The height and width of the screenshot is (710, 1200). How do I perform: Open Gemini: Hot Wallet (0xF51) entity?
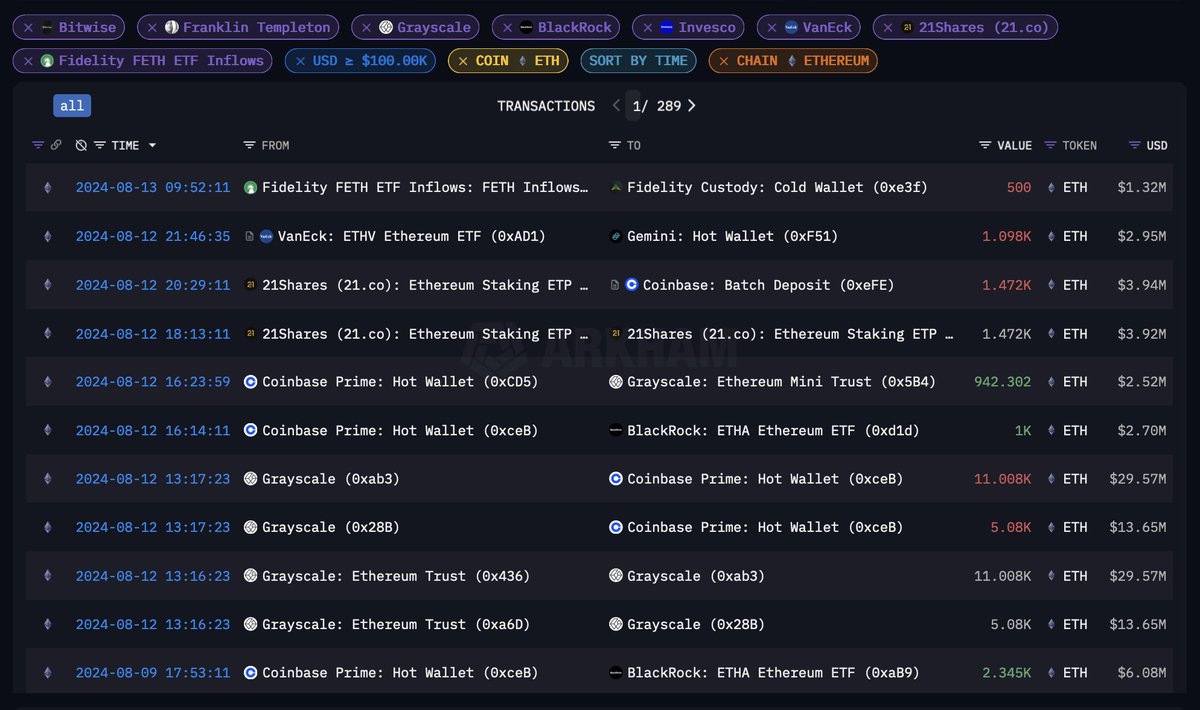(732, 237)
